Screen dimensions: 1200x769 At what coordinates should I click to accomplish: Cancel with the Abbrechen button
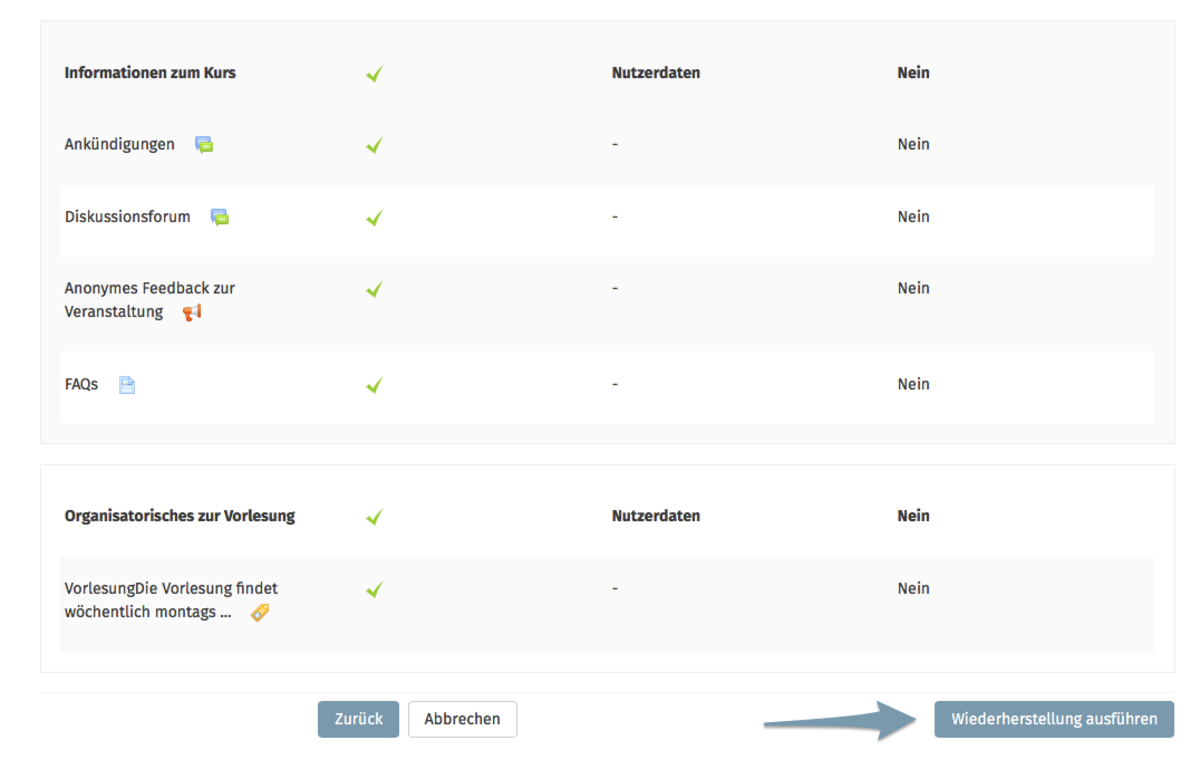coord(462,719)
